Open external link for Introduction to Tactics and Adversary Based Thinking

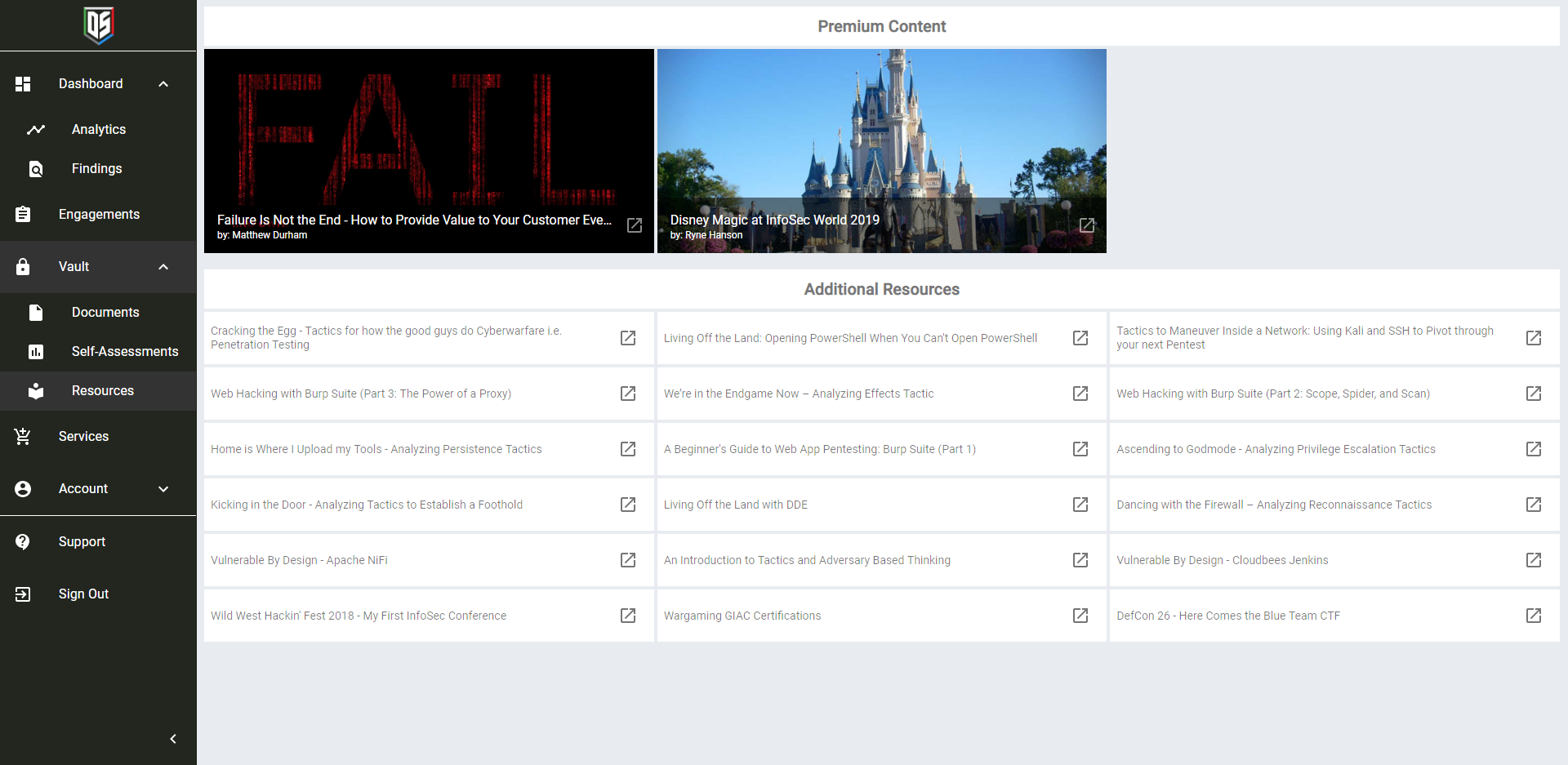[1080, 560]
